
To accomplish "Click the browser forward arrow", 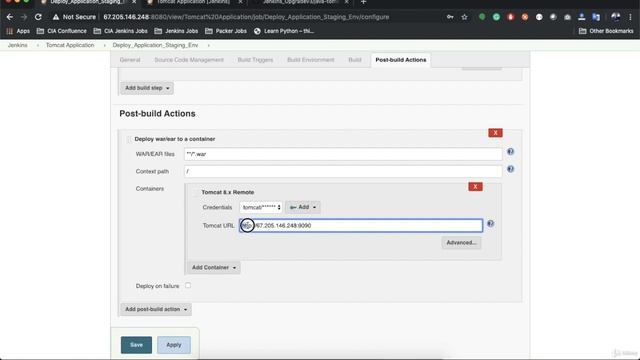I will pyautogui.click(x=24, y=17).
